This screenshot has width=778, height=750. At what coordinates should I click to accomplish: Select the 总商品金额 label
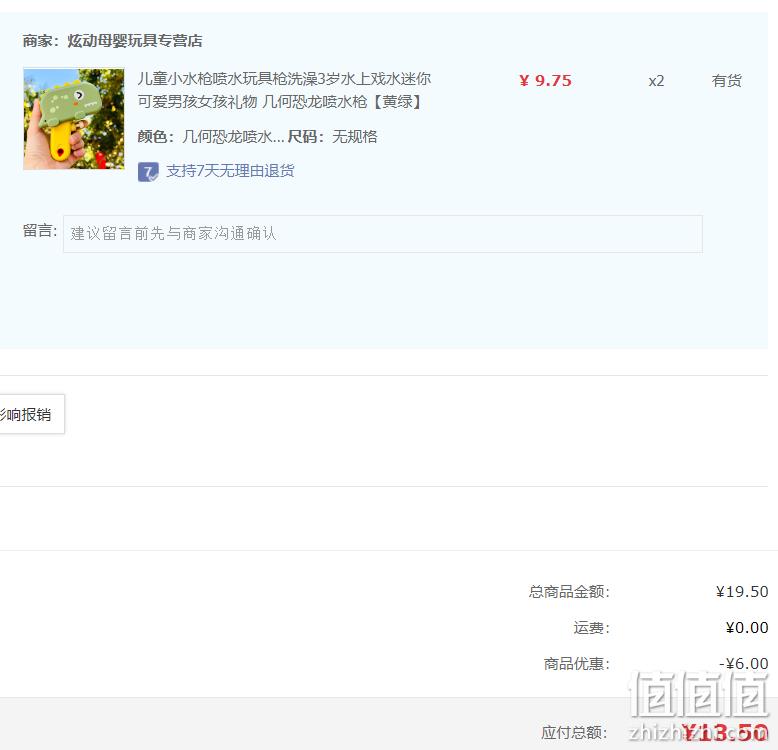[569, 592]
